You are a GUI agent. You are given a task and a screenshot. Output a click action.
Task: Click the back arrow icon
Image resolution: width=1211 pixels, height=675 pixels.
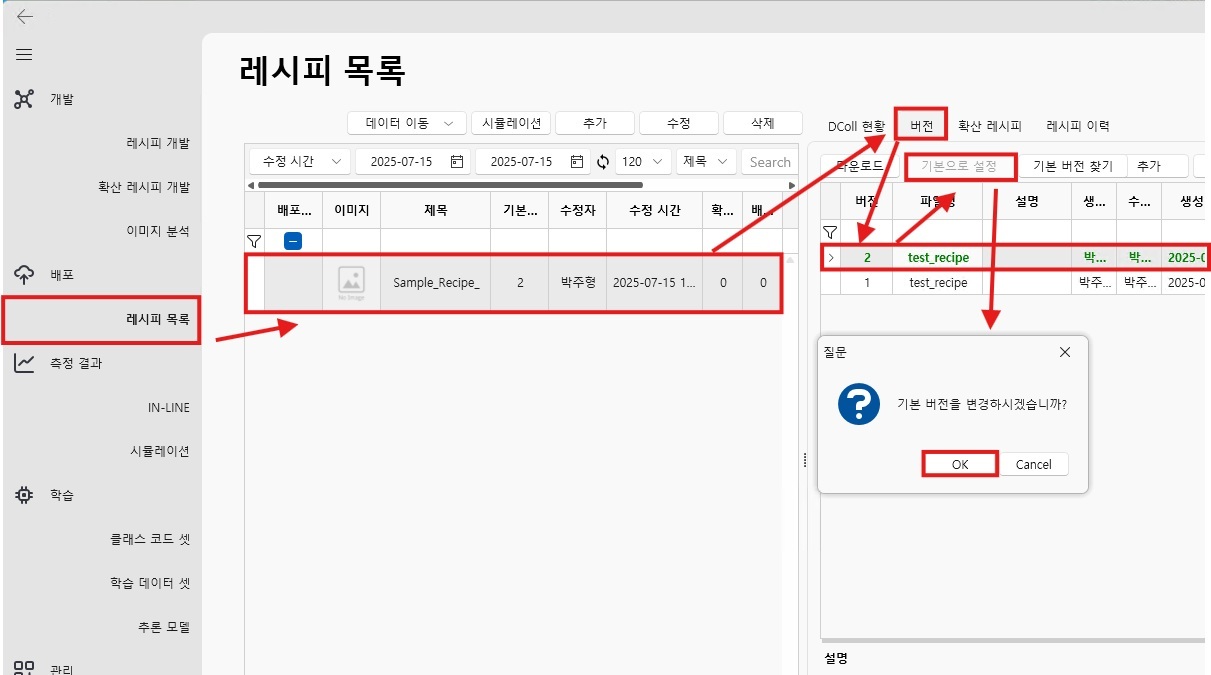click(25, 16)
